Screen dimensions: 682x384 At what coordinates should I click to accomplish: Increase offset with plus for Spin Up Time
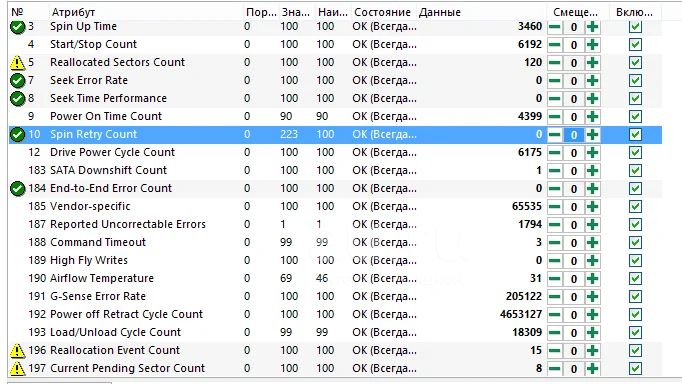592,27
